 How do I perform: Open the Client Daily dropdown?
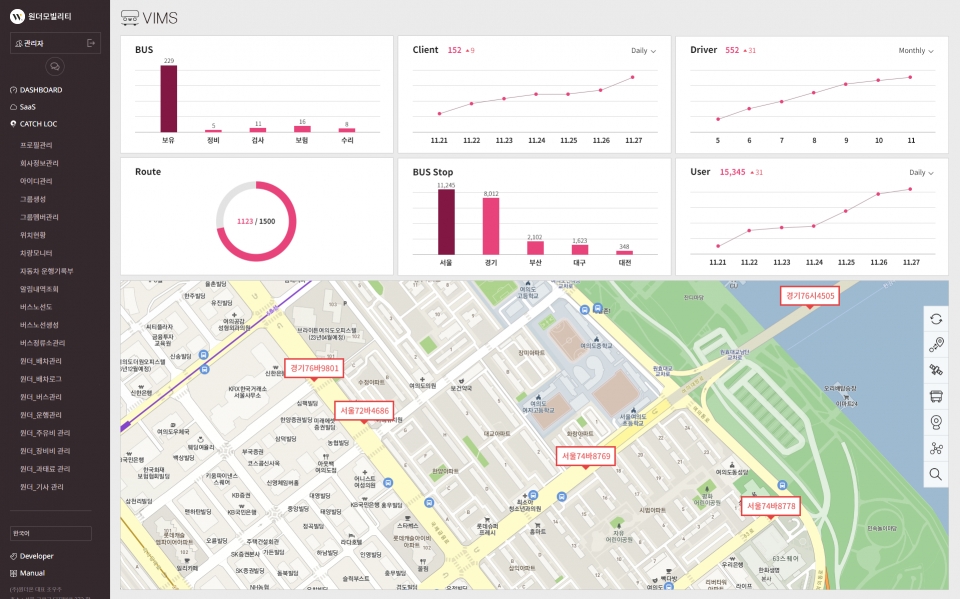tap(643, 50)
